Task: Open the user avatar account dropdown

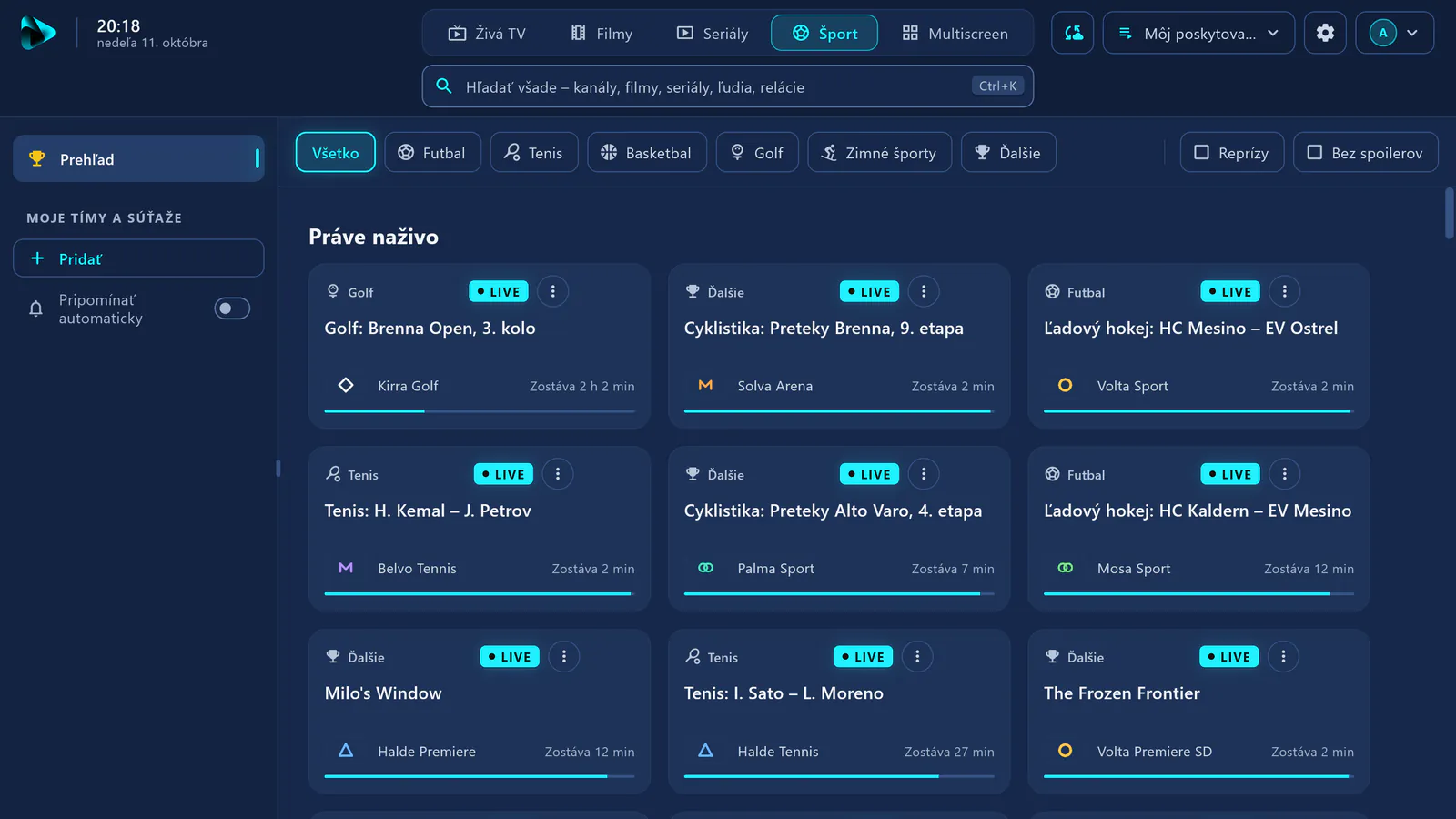Action: (x=1394, y=33)
